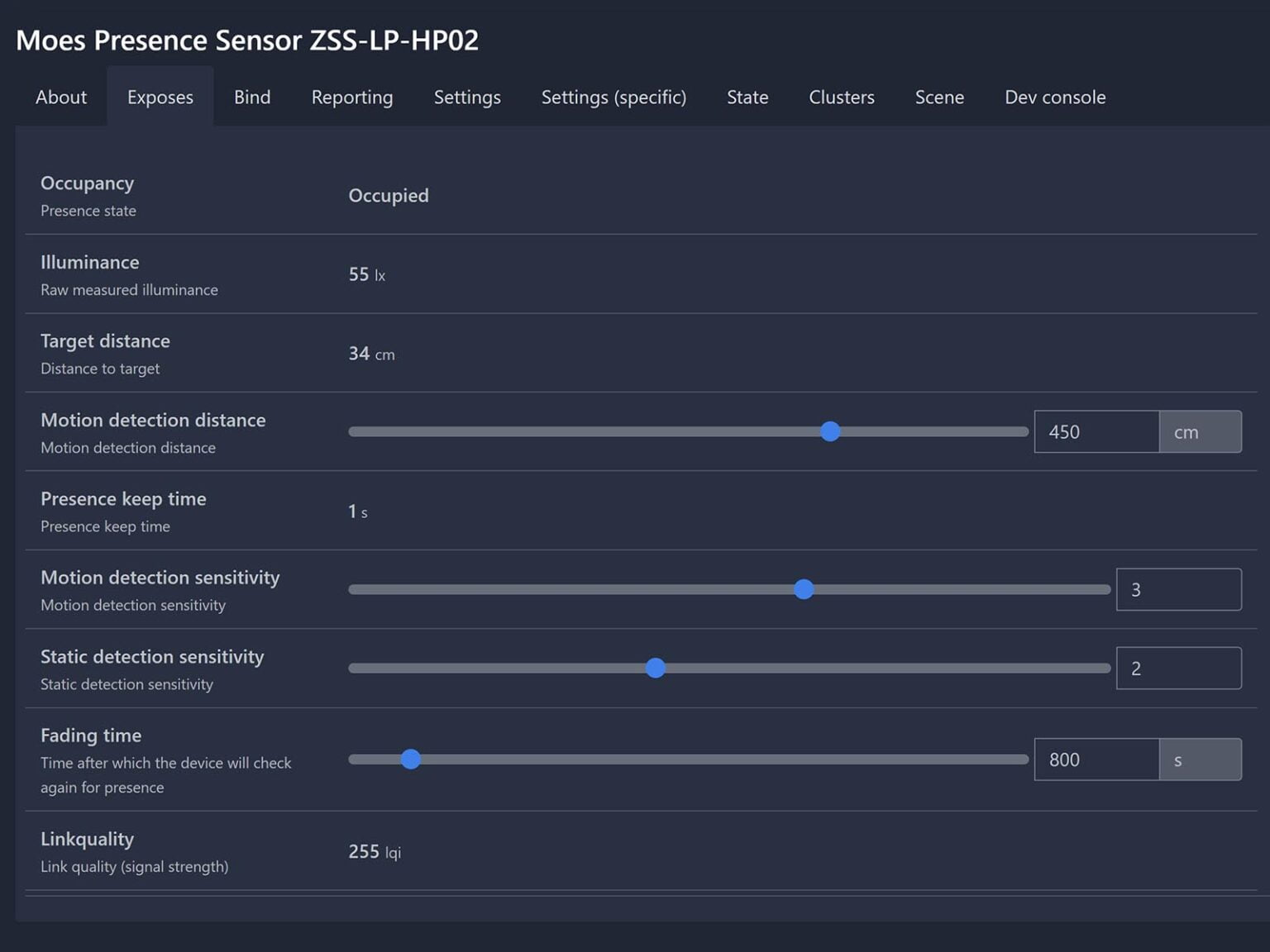Click the Static detection sensitivity slider handle
The width and height of the screenshot is (1270, 952).
[x=654, y=668]
